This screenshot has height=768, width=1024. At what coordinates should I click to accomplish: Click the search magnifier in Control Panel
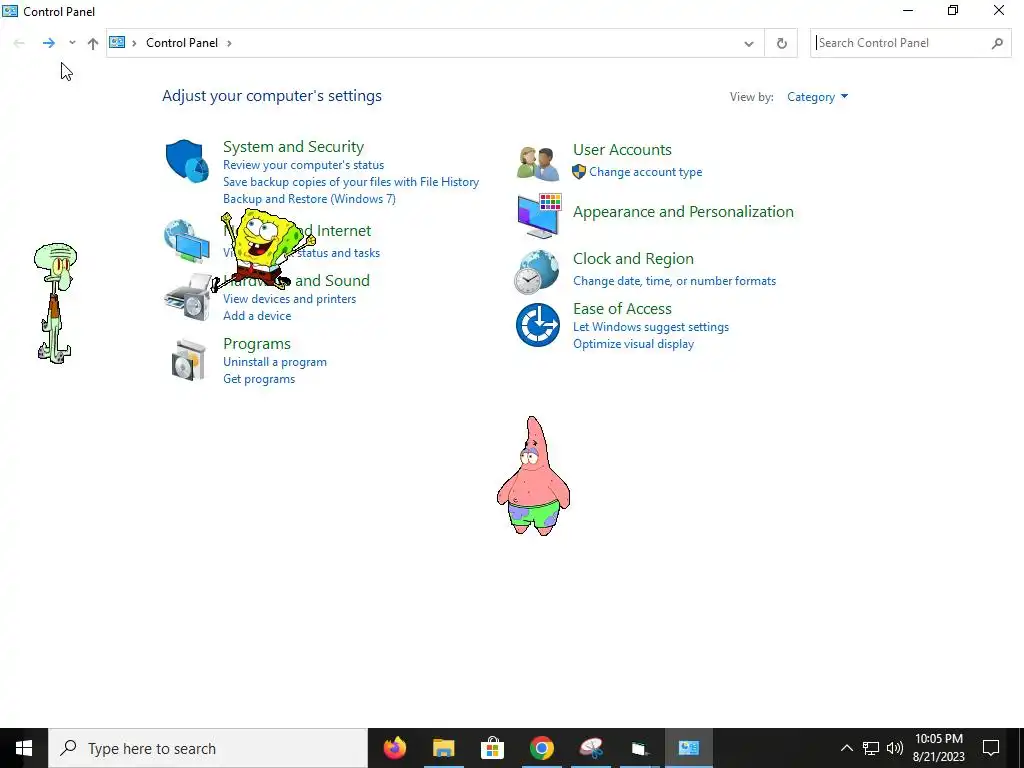997,43
